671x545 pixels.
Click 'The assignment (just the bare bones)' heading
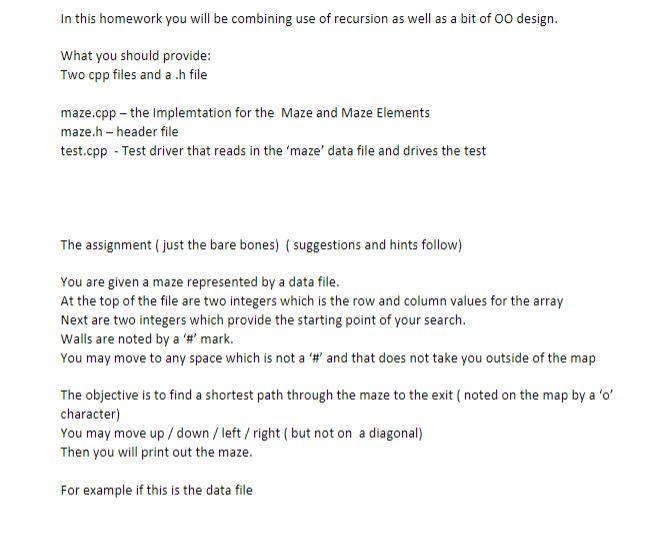coord(169,245)
